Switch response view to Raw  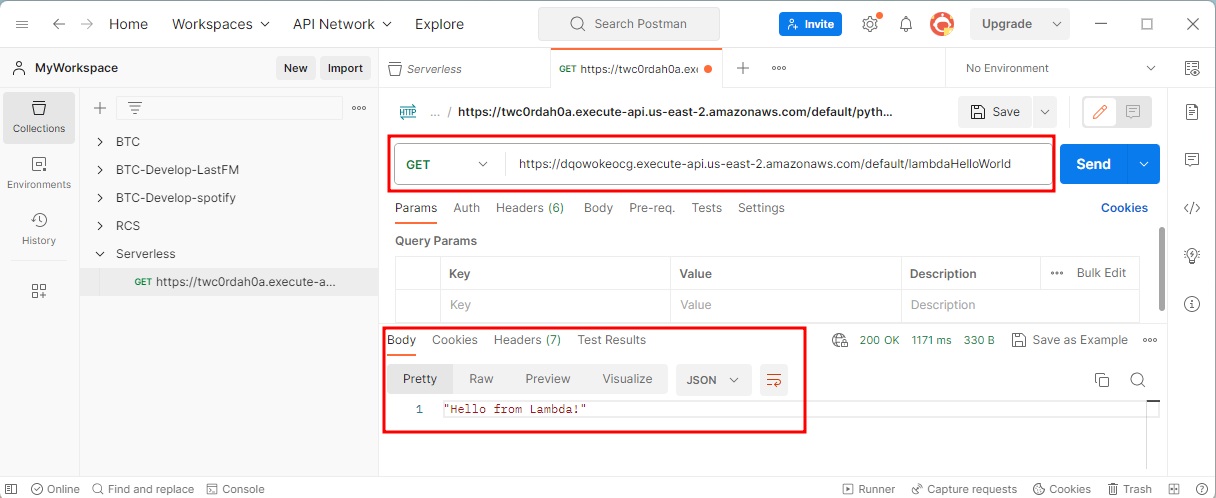click(x=481, y=379)
